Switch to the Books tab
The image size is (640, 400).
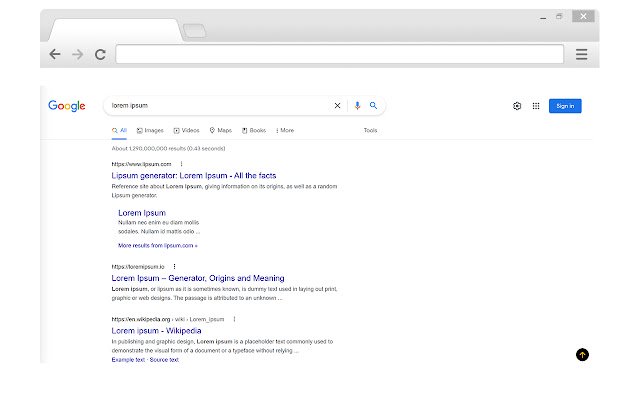tap(253, 131)
